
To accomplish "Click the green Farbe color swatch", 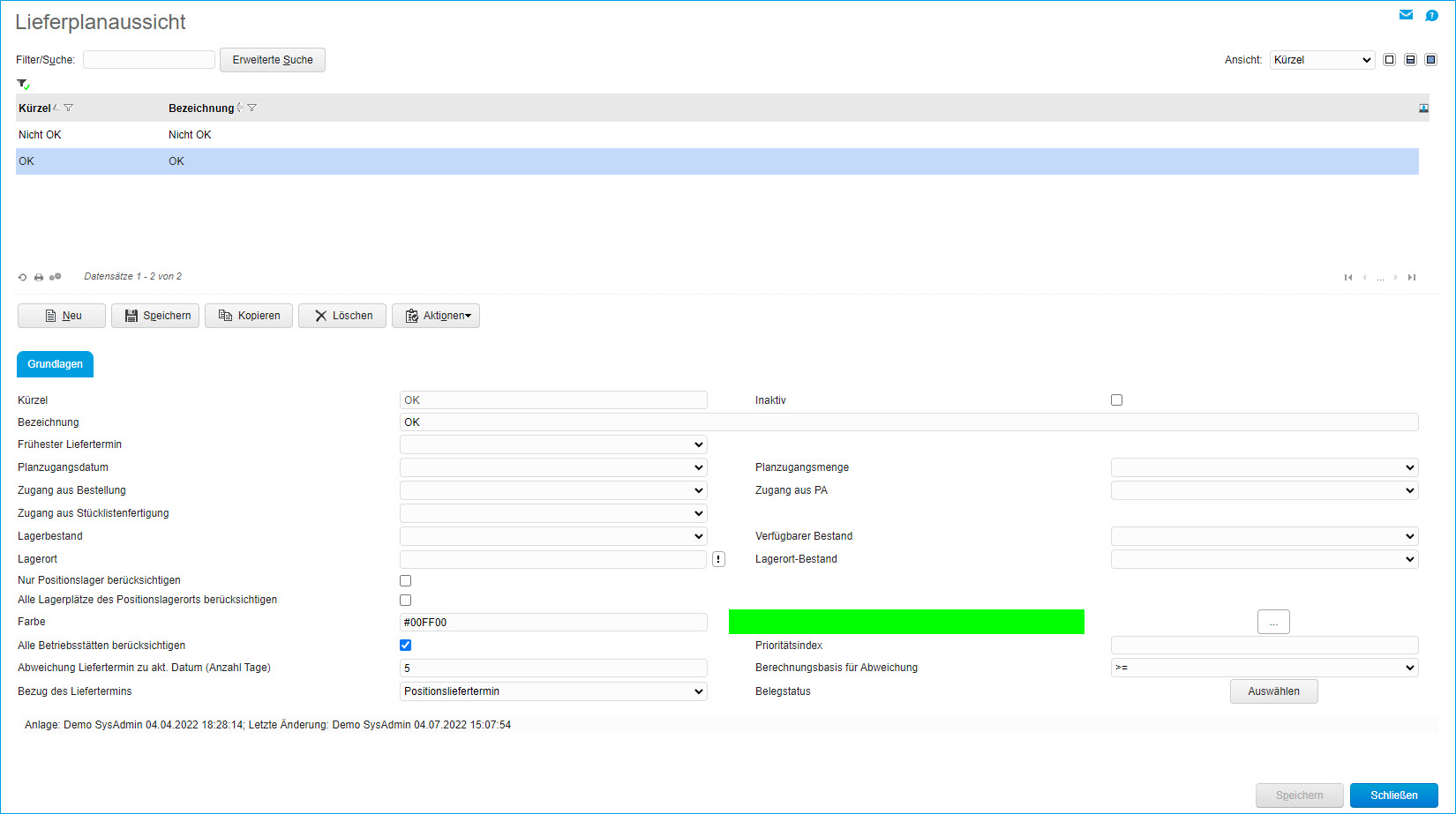I will pos(906,622).
